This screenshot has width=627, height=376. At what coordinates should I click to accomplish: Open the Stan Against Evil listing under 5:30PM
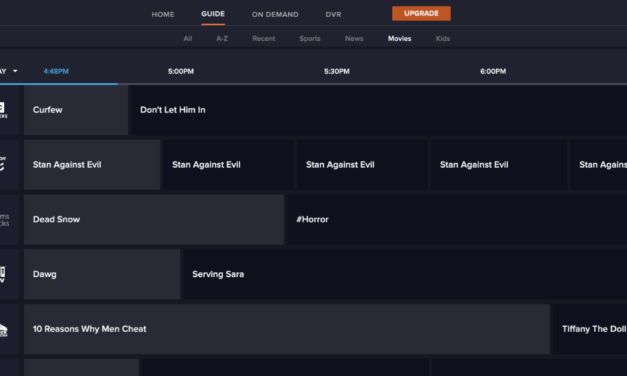coord(363,165)
